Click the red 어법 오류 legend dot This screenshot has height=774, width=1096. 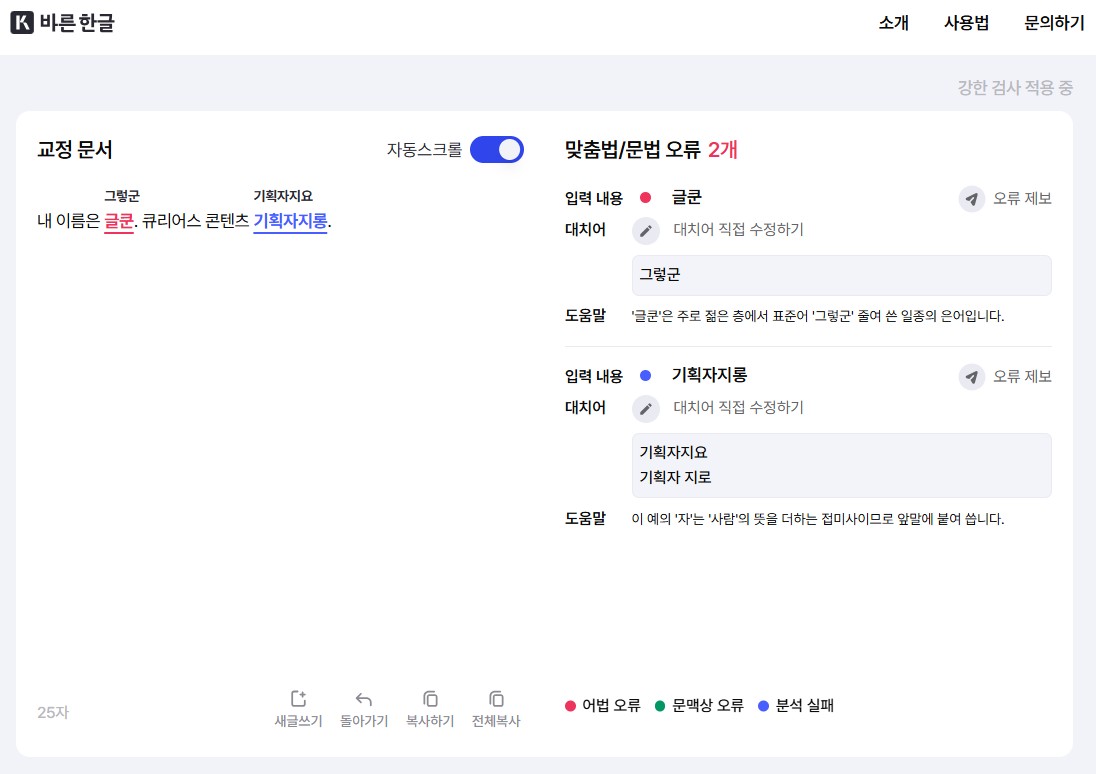571,706
